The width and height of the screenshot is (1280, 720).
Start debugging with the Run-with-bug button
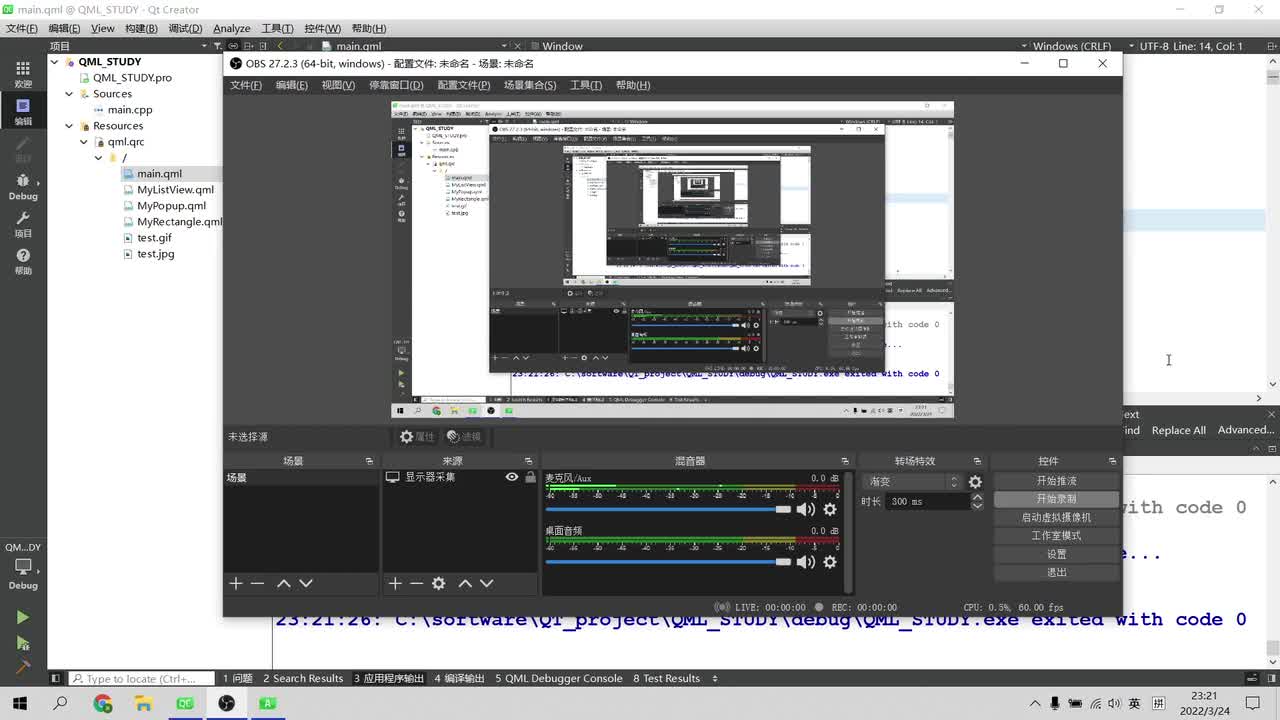(22, 643)
